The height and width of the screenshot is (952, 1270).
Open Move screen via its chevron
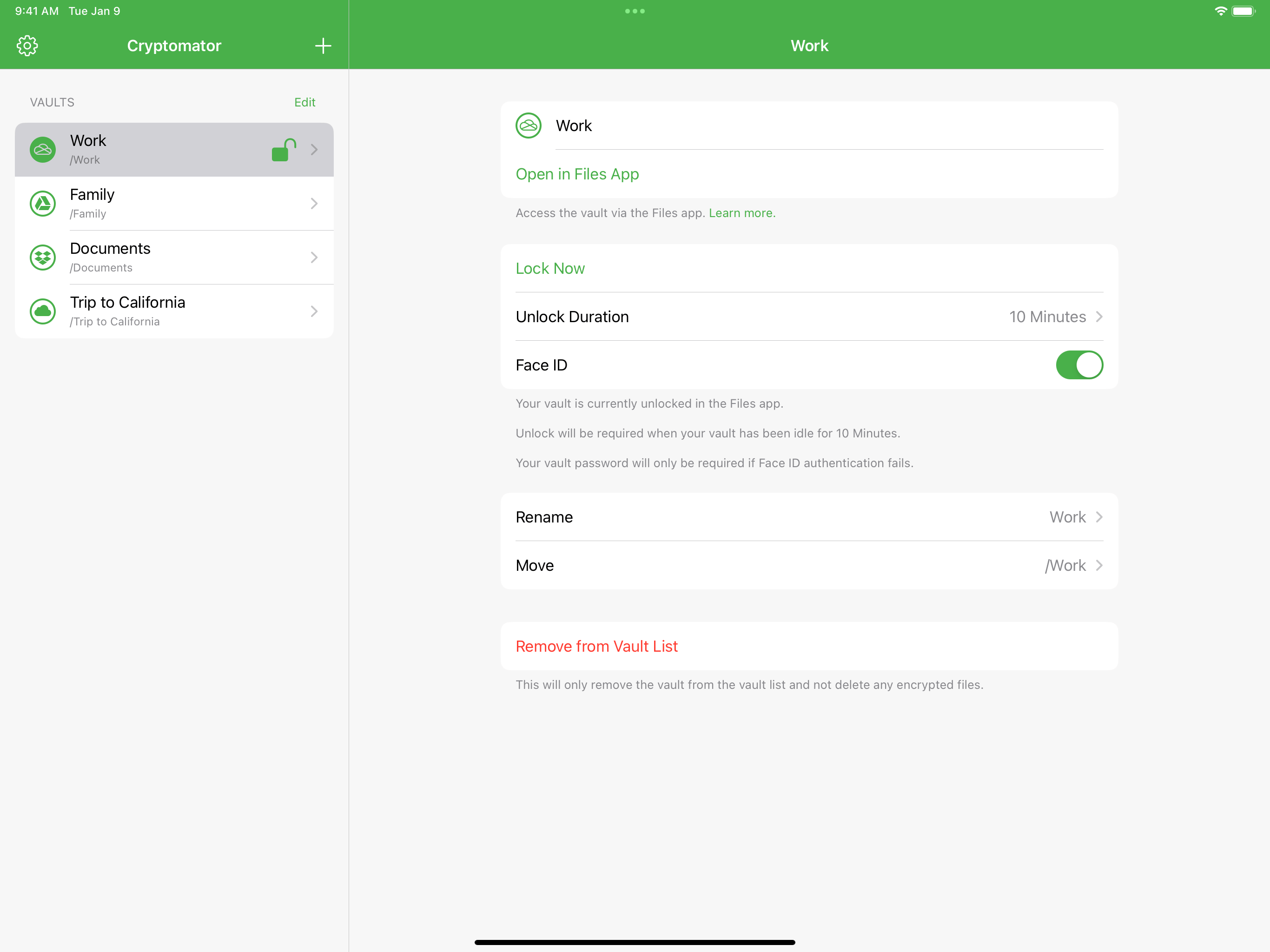[1099, 566]
